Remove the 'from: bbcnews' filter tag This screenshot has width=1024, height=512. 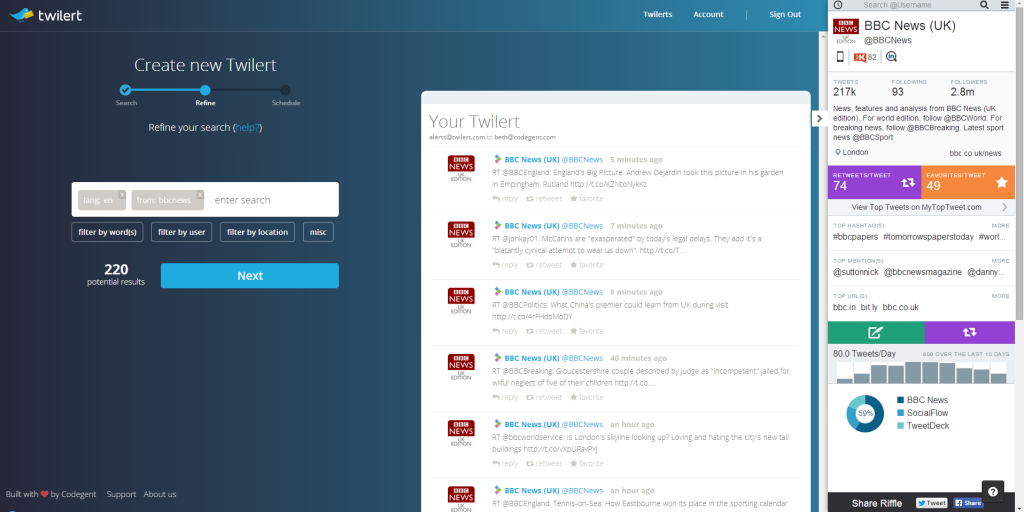point(200,195)
